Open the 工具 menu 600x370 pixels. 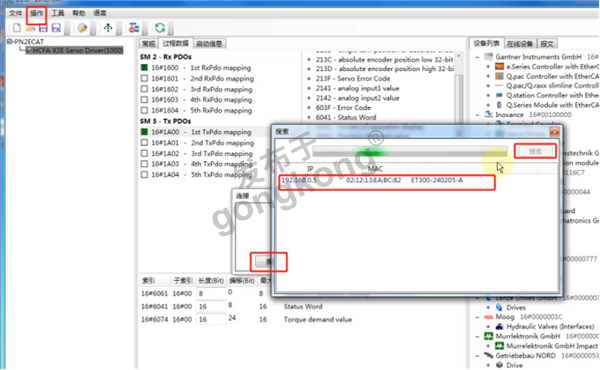pos(58,13)
